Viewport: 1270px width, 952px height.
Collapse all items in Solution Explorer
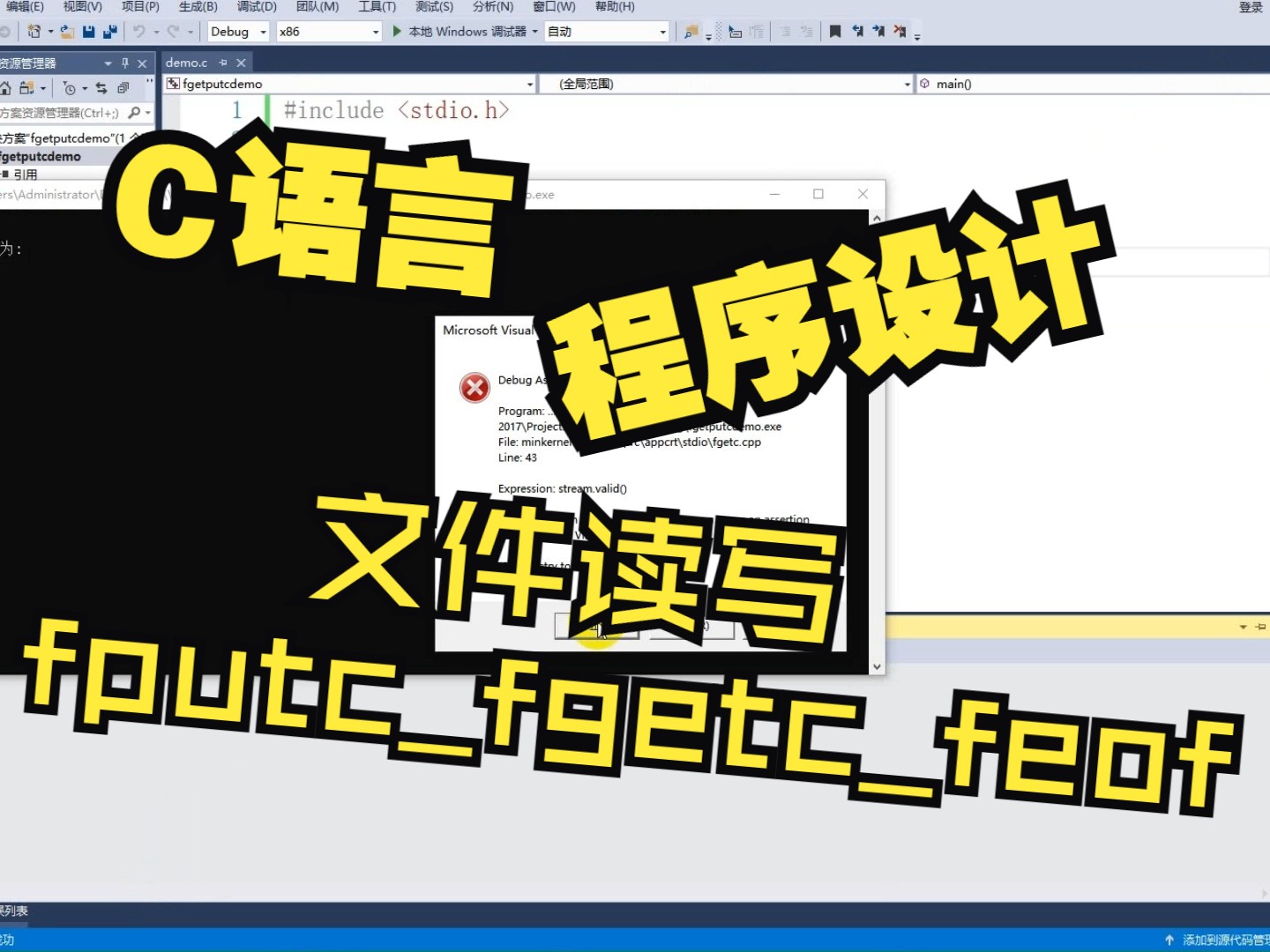point(123,88)
